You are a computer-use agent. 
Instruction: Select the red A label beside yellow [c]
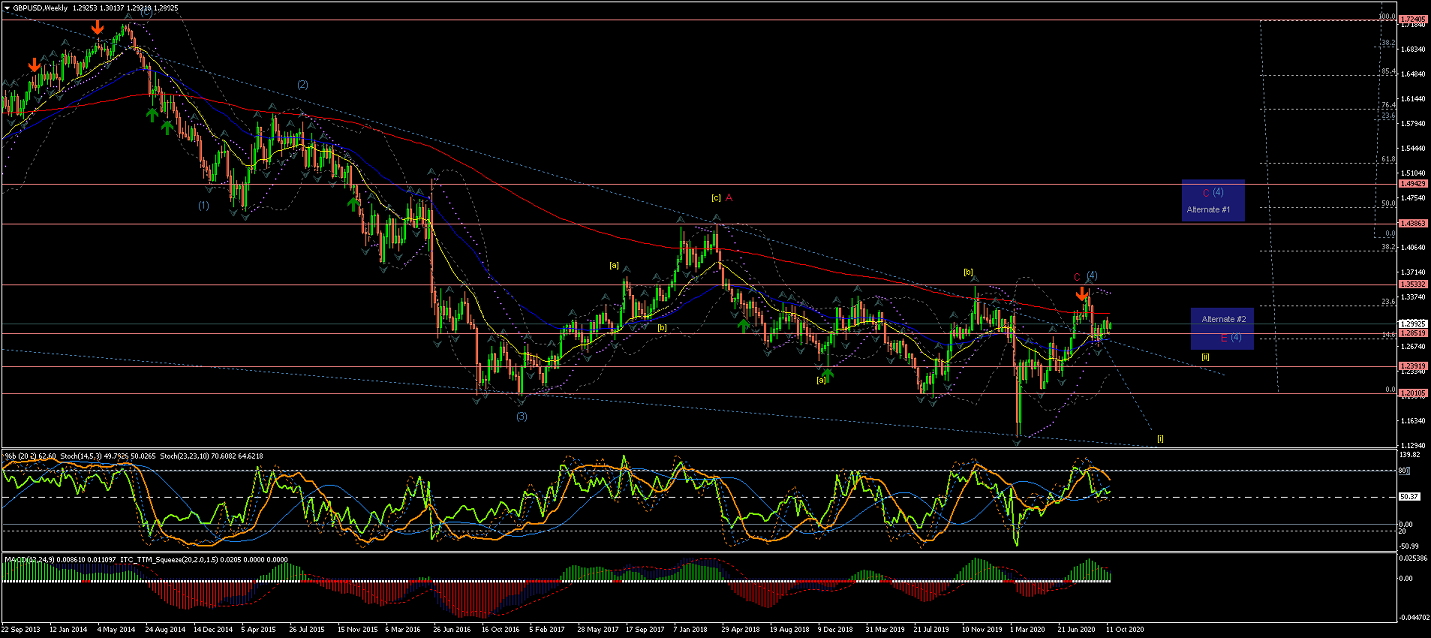click(729, 197)
